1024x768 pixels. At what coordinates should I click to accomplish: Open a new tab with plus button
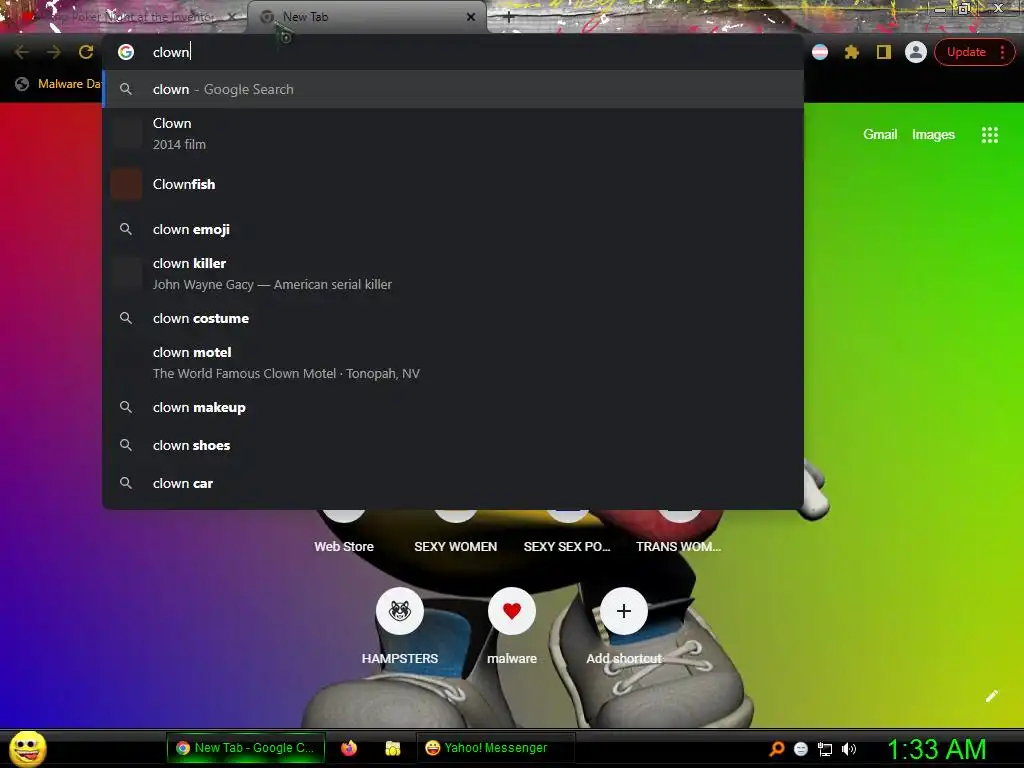click(509, 17)
